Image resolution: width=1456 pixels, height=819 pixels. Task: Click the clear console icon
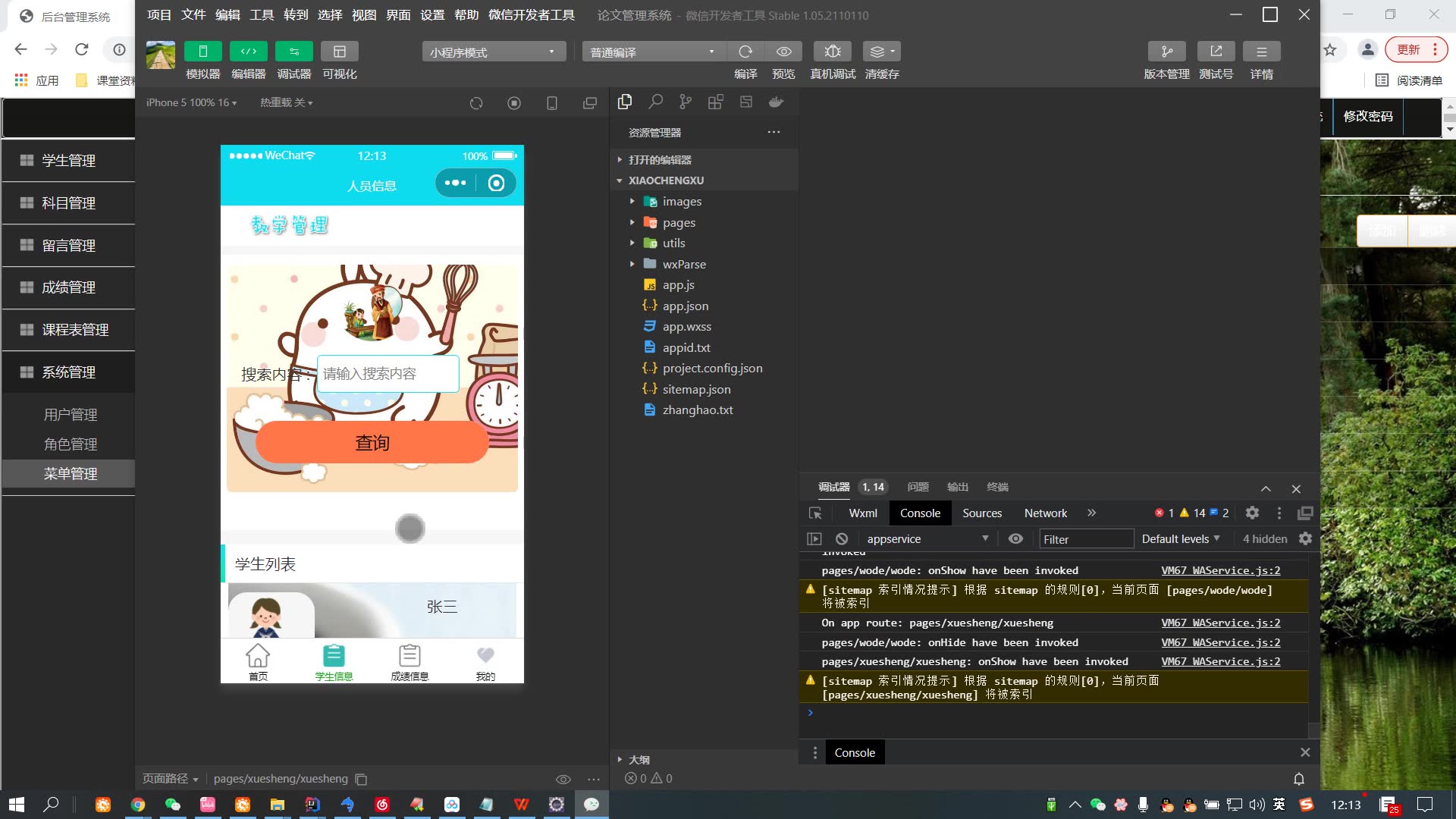pyautogui.click(x=842, y=539)
